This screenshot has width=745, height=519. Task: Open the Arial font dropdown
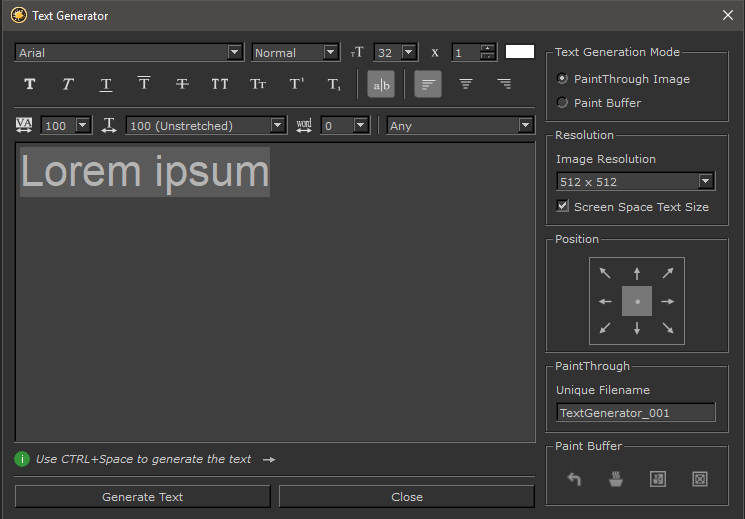click(235, 52)
